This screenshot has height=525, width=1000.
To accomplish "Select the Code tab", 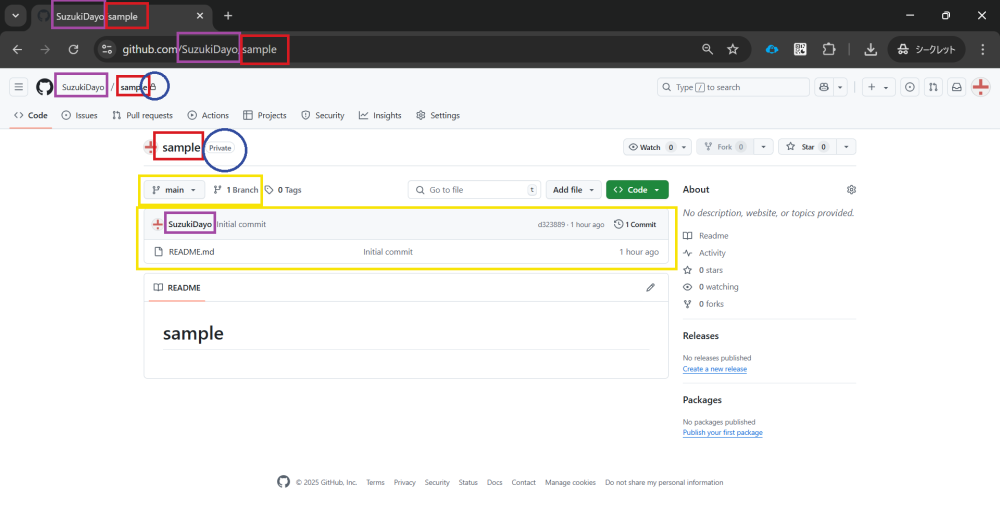I will [31, 115].
